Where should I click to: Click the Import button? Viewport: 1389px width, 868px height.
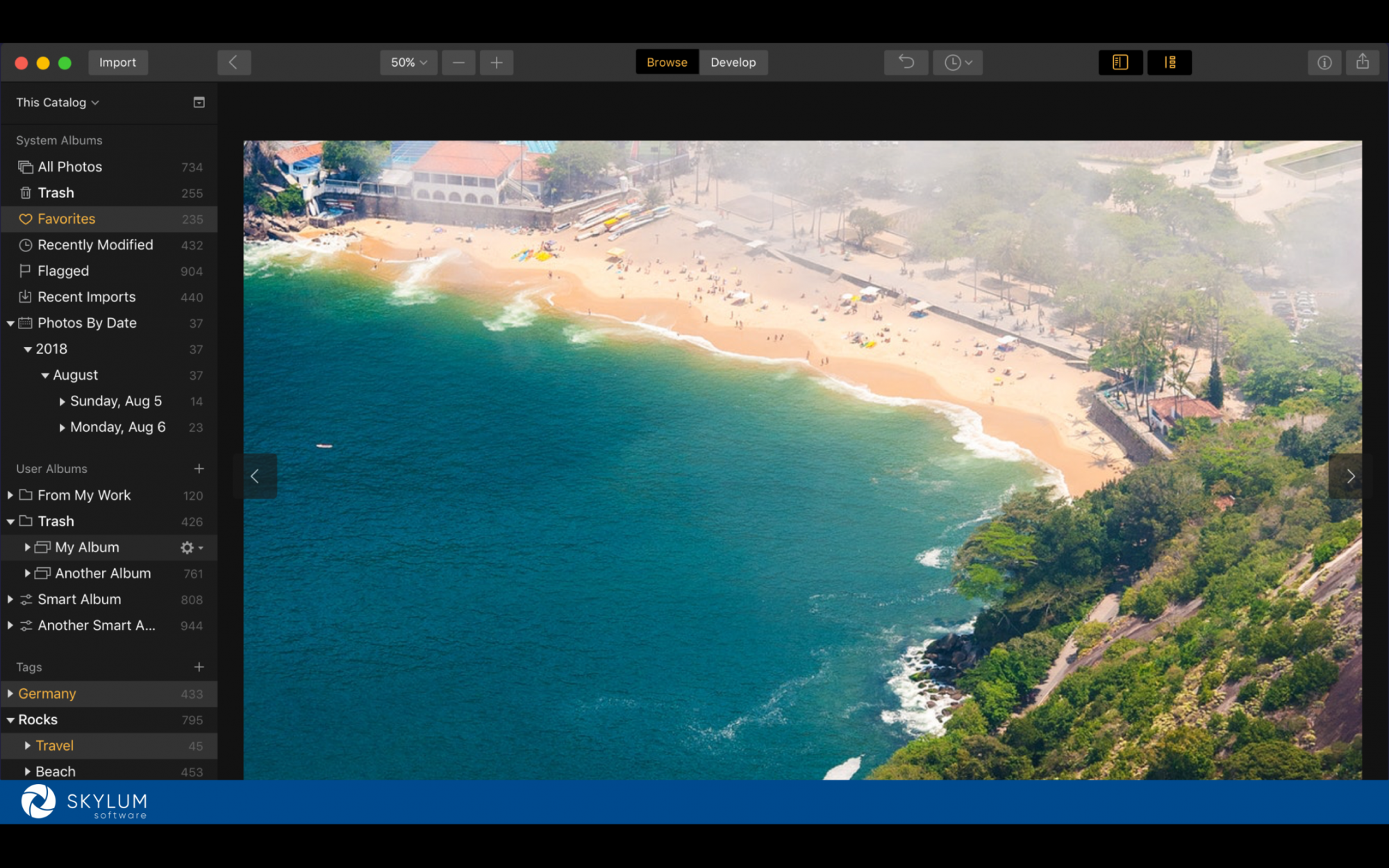pos(116,62)
